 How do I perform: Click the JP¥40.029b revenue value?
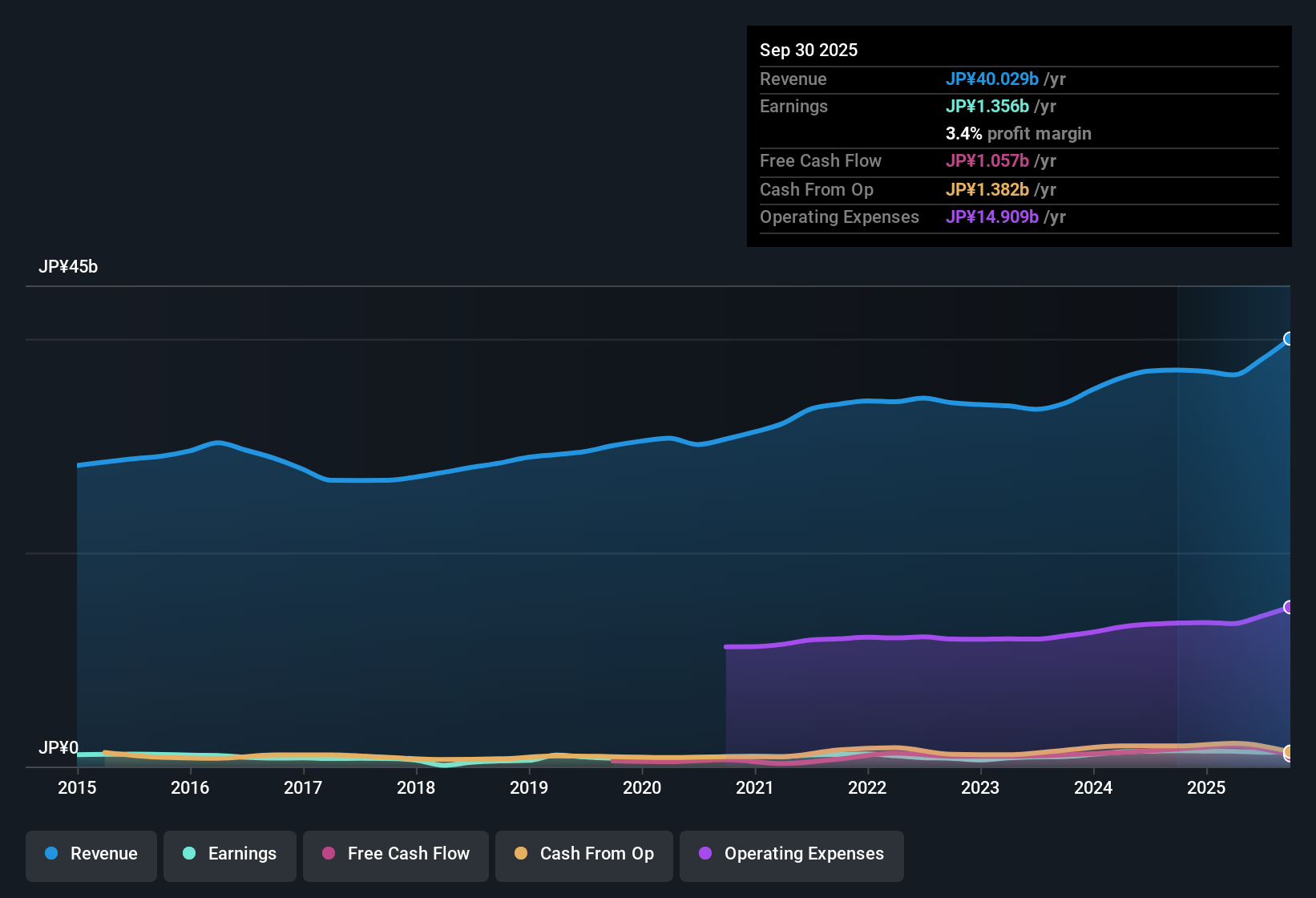point(992,79)
